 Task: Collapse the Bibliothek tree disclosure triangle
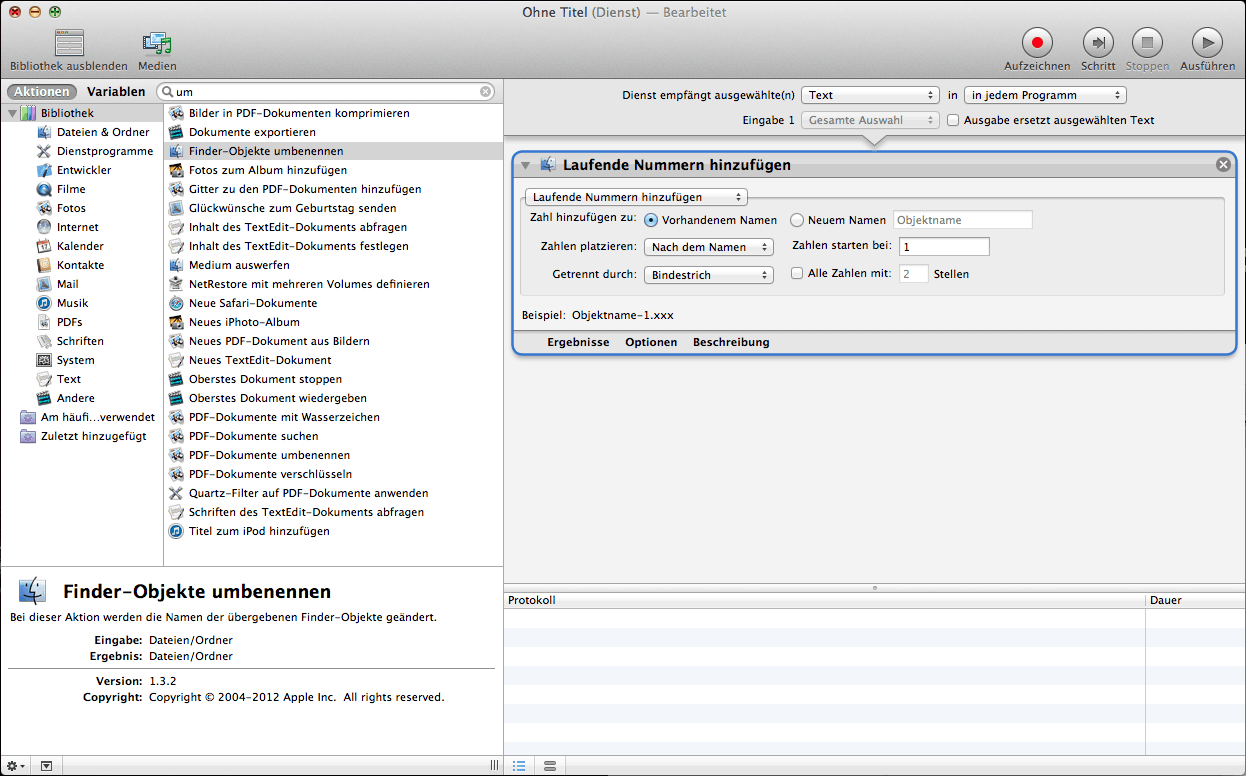pos(12,114)
